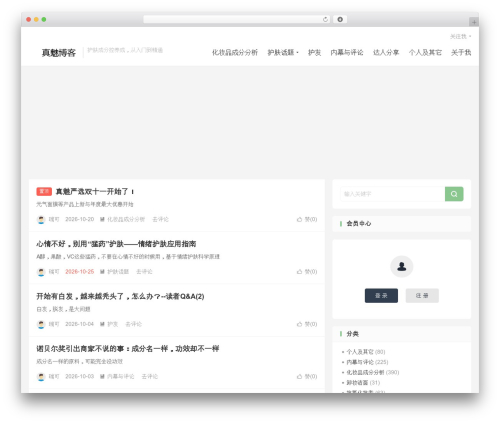Screen dimensions: 500x423
Task: Click the member avatar placeholder icon
Action: 402,266
